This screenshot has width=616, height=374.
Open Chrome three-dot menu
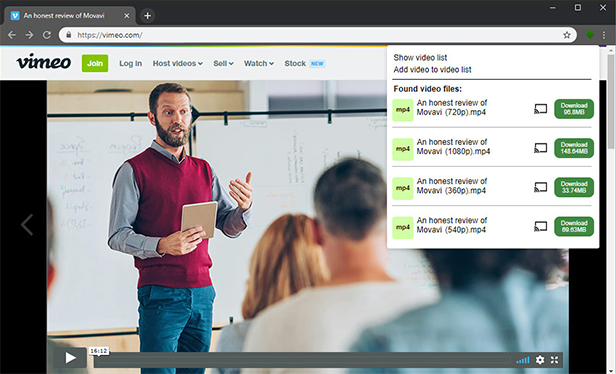pyautogui.click(x=604, y=35)
